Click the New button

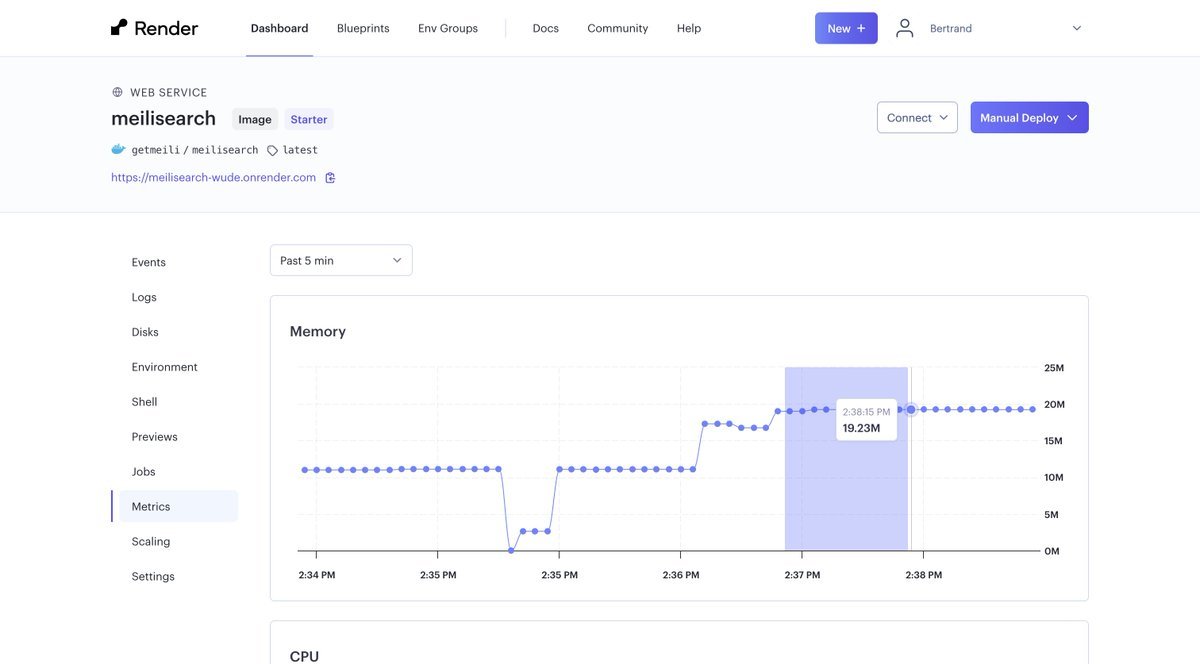click(x=846, y=28)
